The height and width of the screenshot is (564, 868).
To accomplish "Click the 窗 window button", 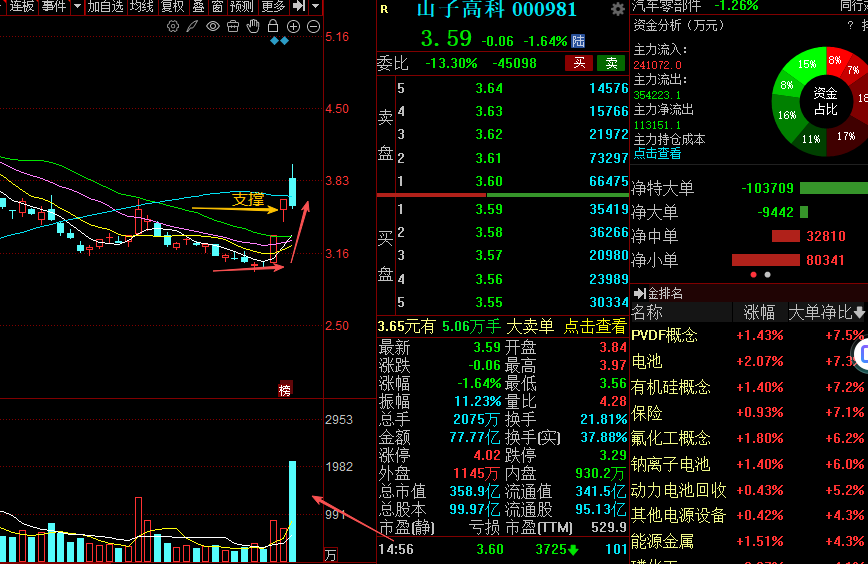I will [218, 6].
